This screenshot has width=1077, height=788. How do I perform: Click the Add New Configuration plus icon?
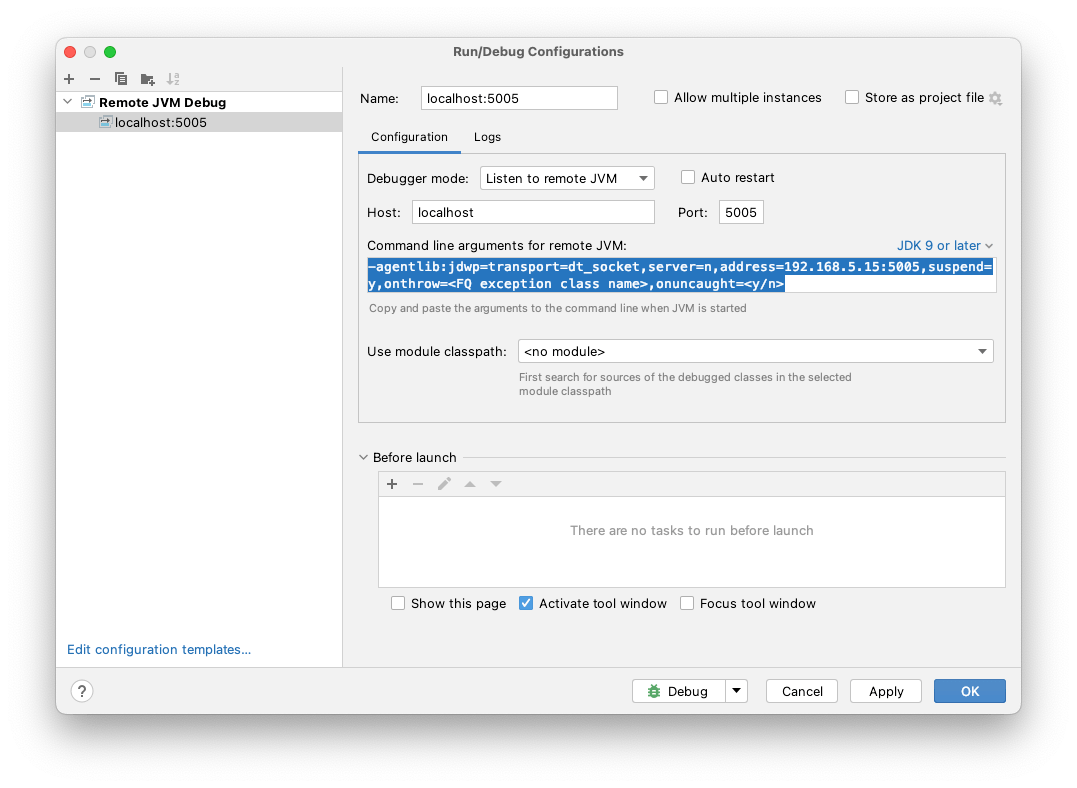tap(69, 79)
